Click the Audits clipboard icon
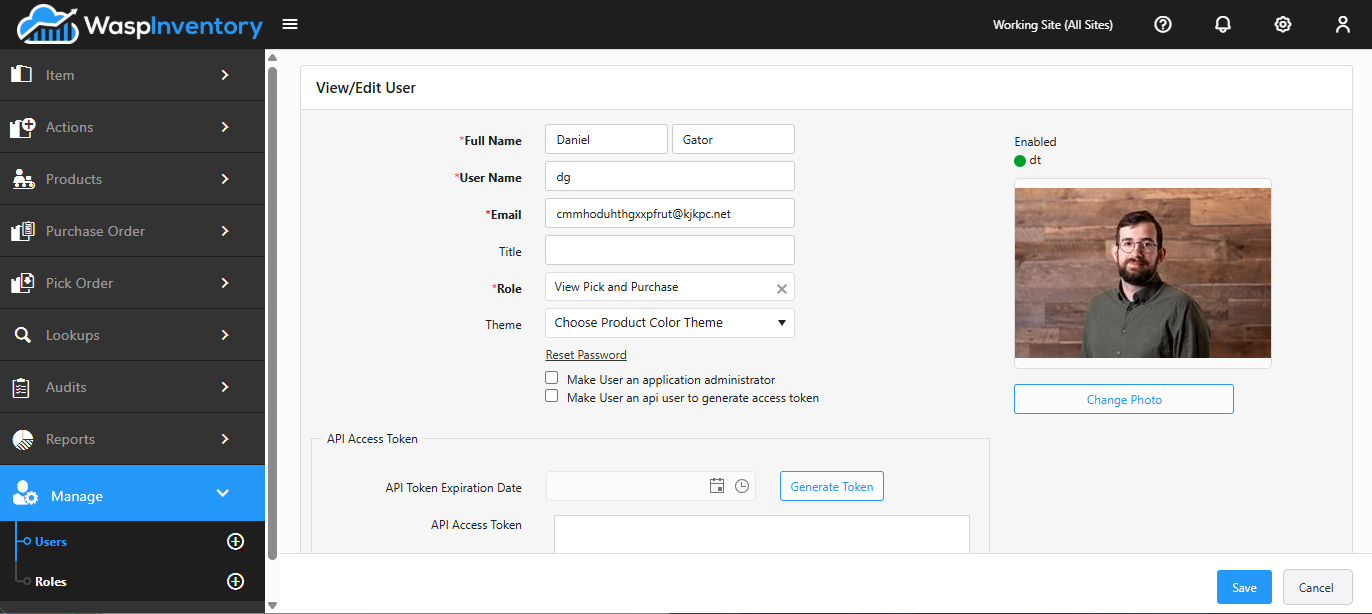Screen dimensions: 1372x614 (21, 387)
